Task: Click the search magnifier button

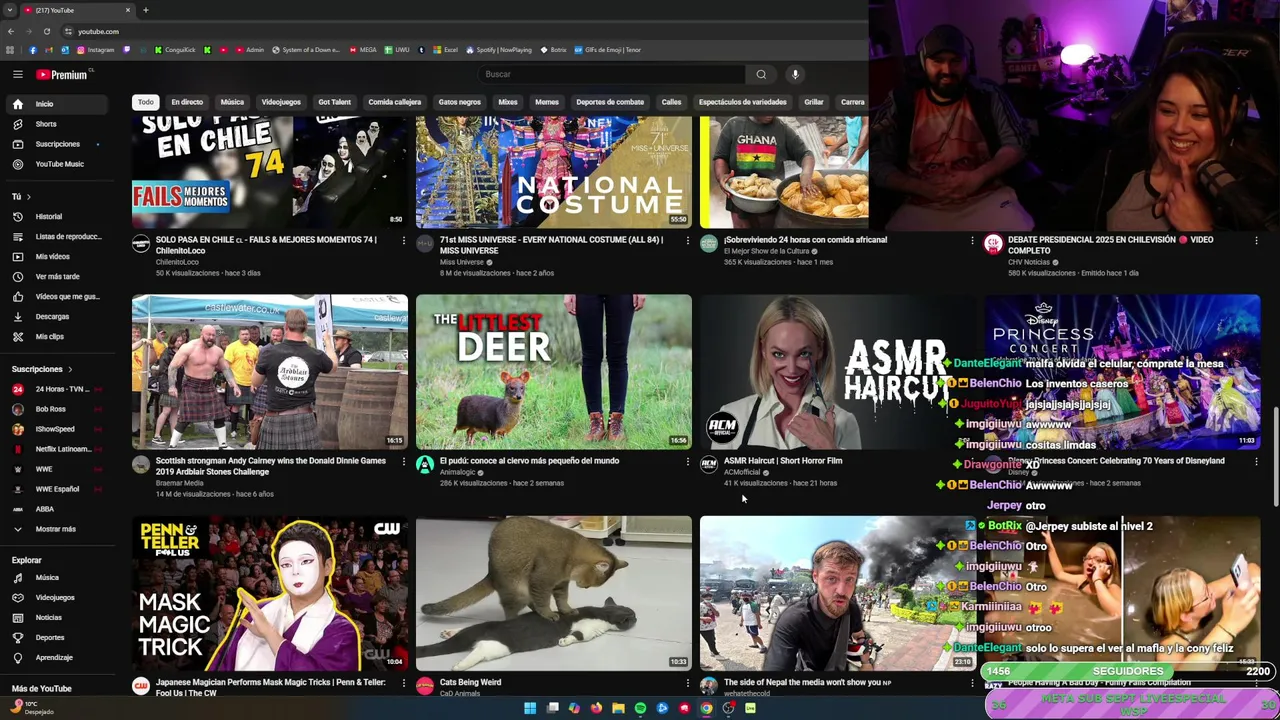Action: tap(761, 74)
